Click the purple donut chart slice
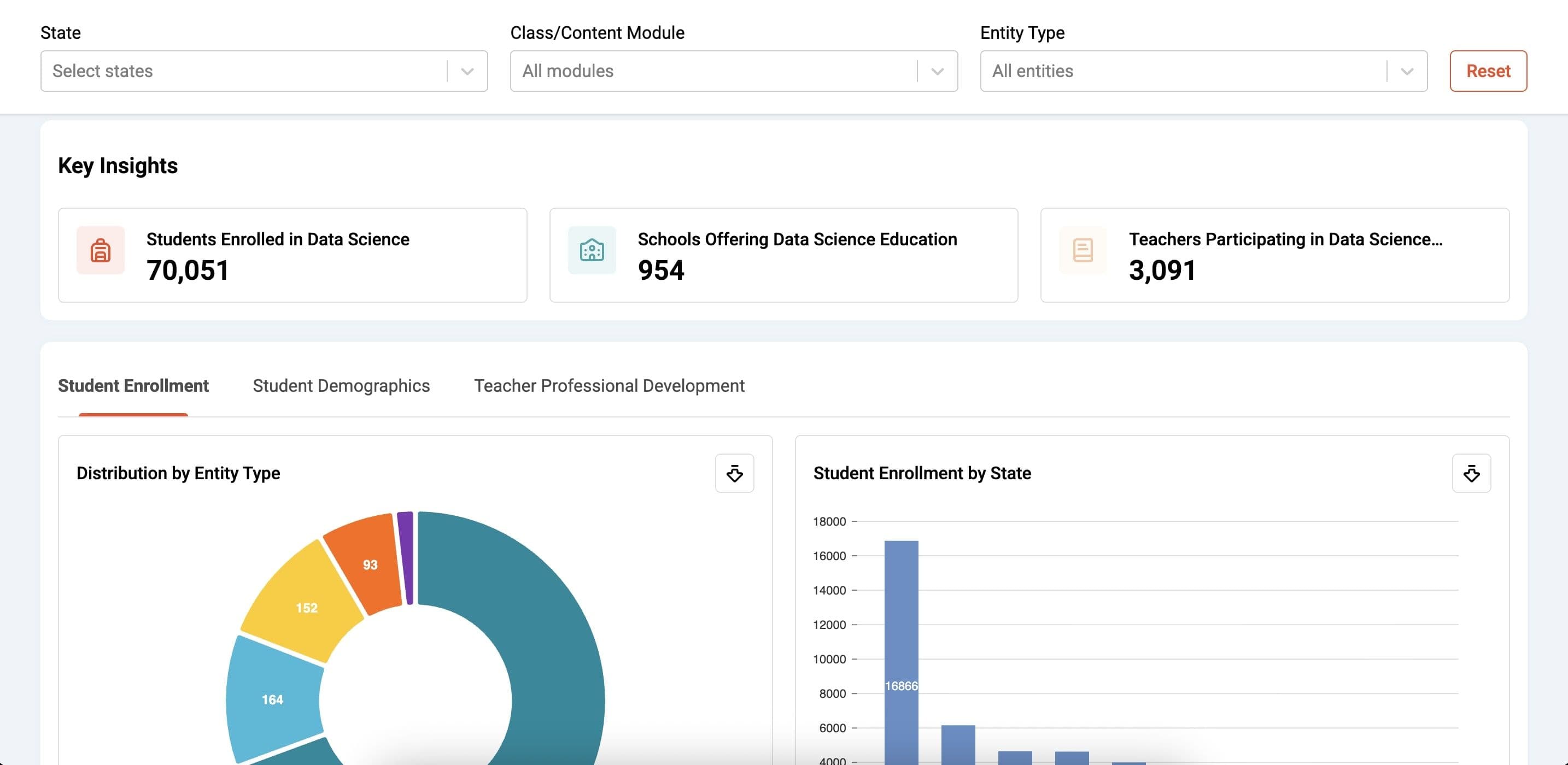 pyautogui.click(x=406, y=557)
